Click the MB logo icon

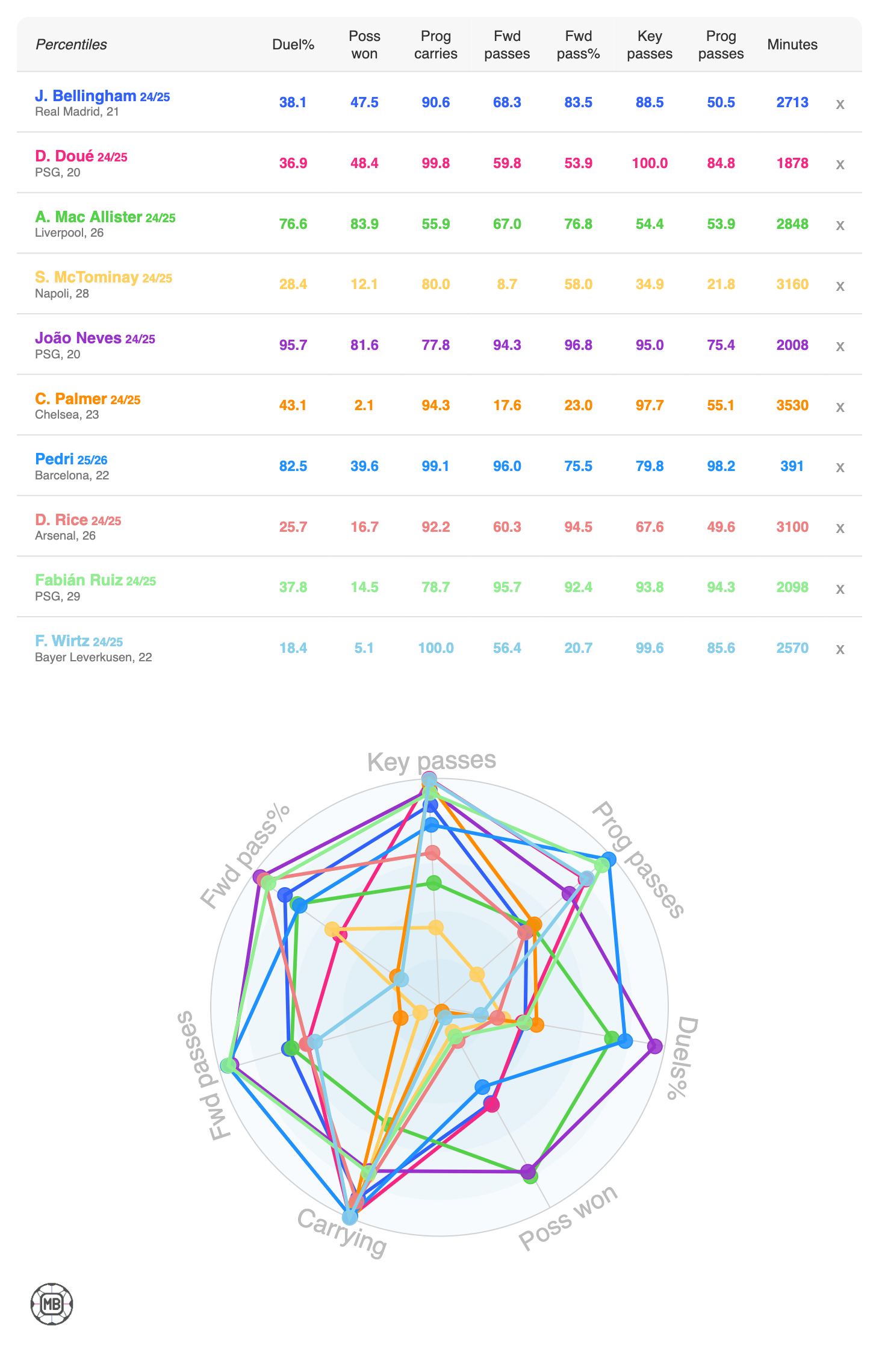(52, 1304)
